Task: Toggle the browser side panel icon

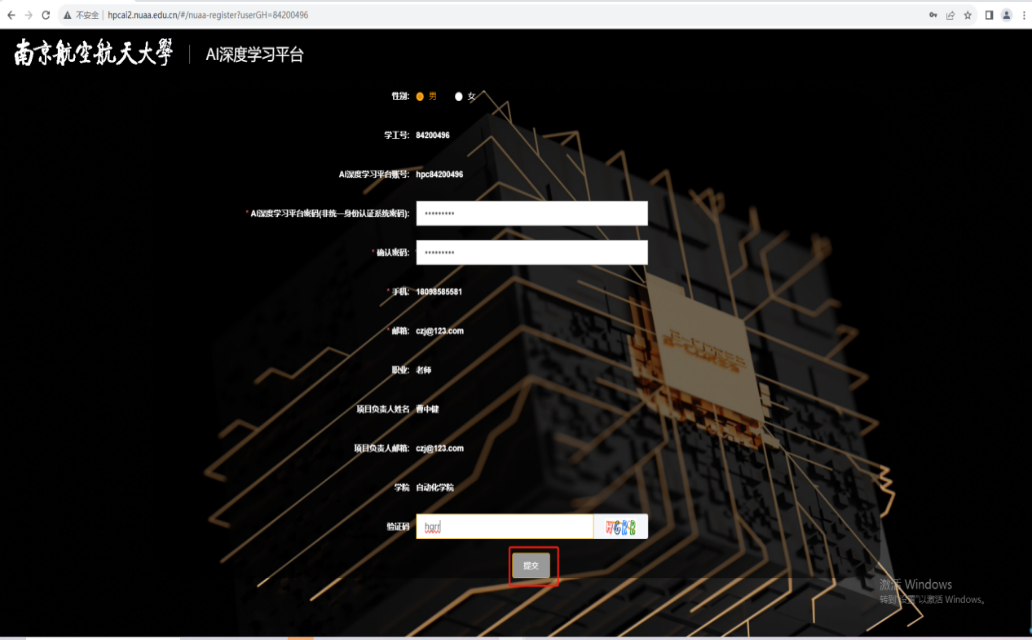Action: click(989, 15)
